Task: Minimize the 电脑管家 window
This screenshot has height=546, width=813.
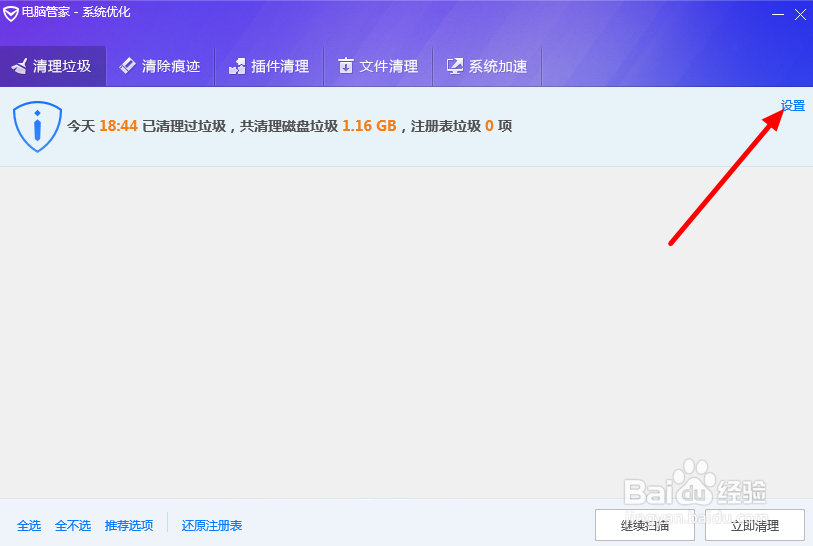Action: pyautogui.click(x=778, y=15)
